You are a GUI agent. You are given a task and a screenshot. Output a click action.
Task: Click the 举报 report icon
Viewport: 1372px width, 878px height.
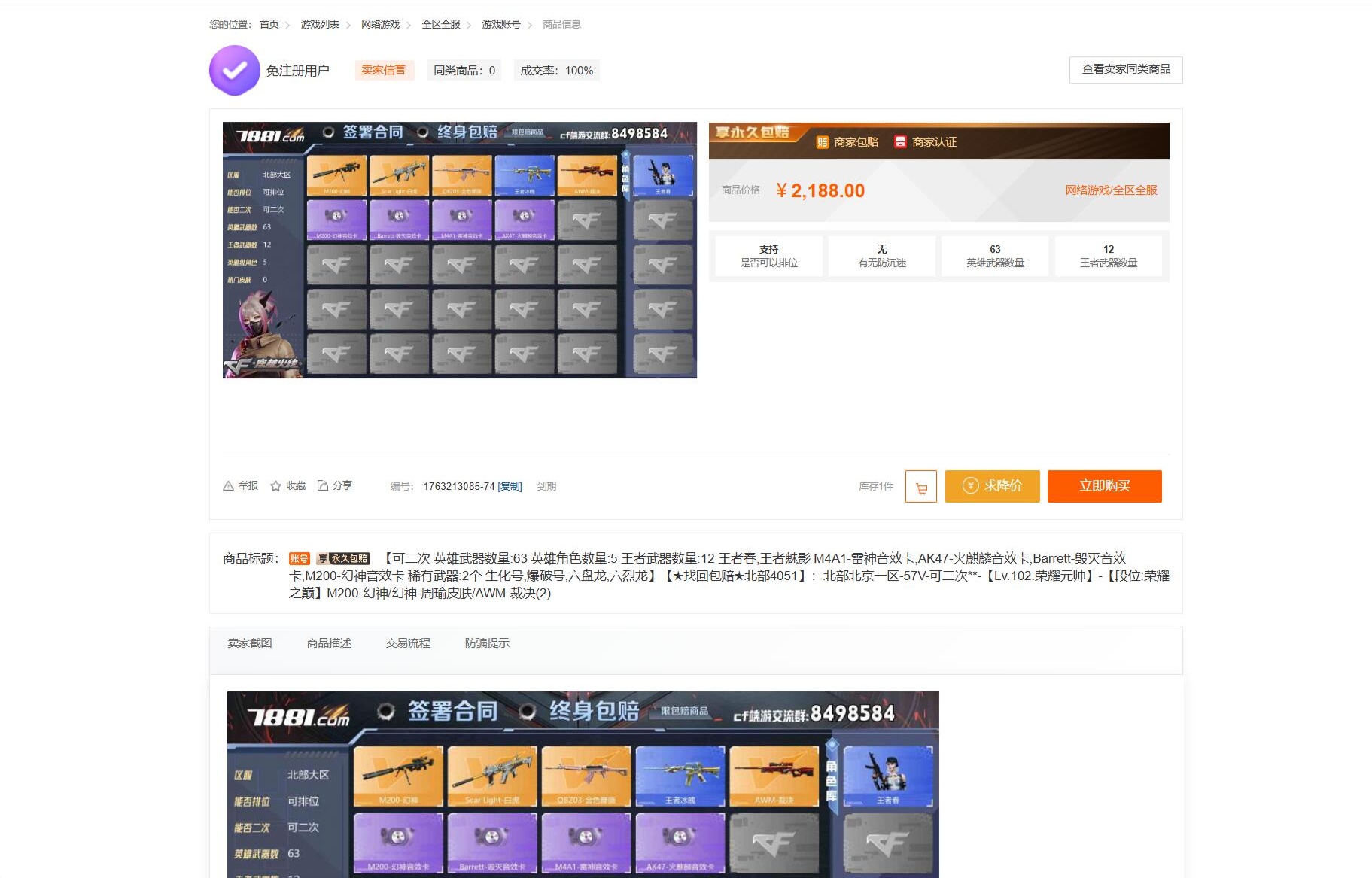[x=227, y=485]
